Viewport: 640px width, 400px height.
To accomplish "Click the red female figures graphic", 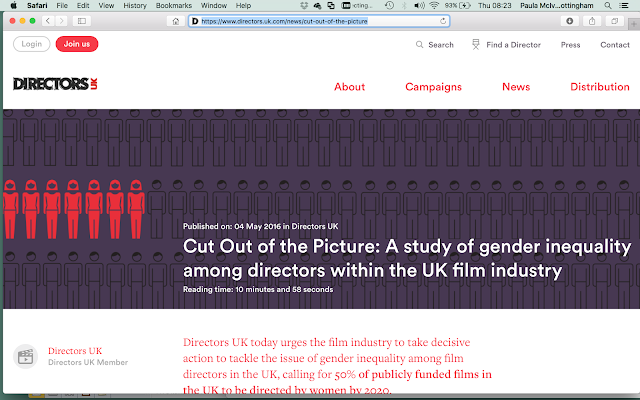I will coord(74,209).
